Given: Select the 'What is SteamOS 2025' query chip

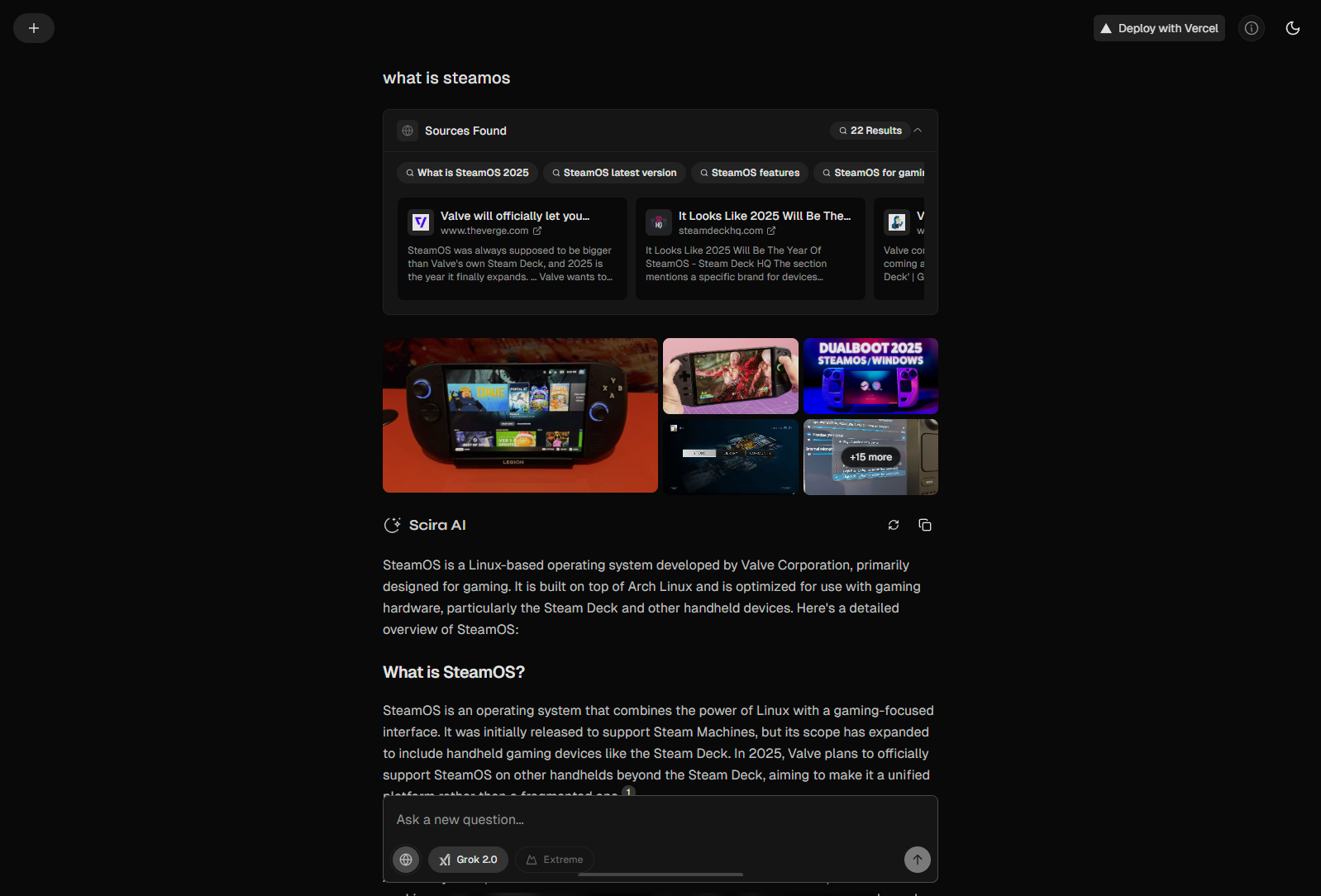Looking at the screenshot, I should point(467,173).
